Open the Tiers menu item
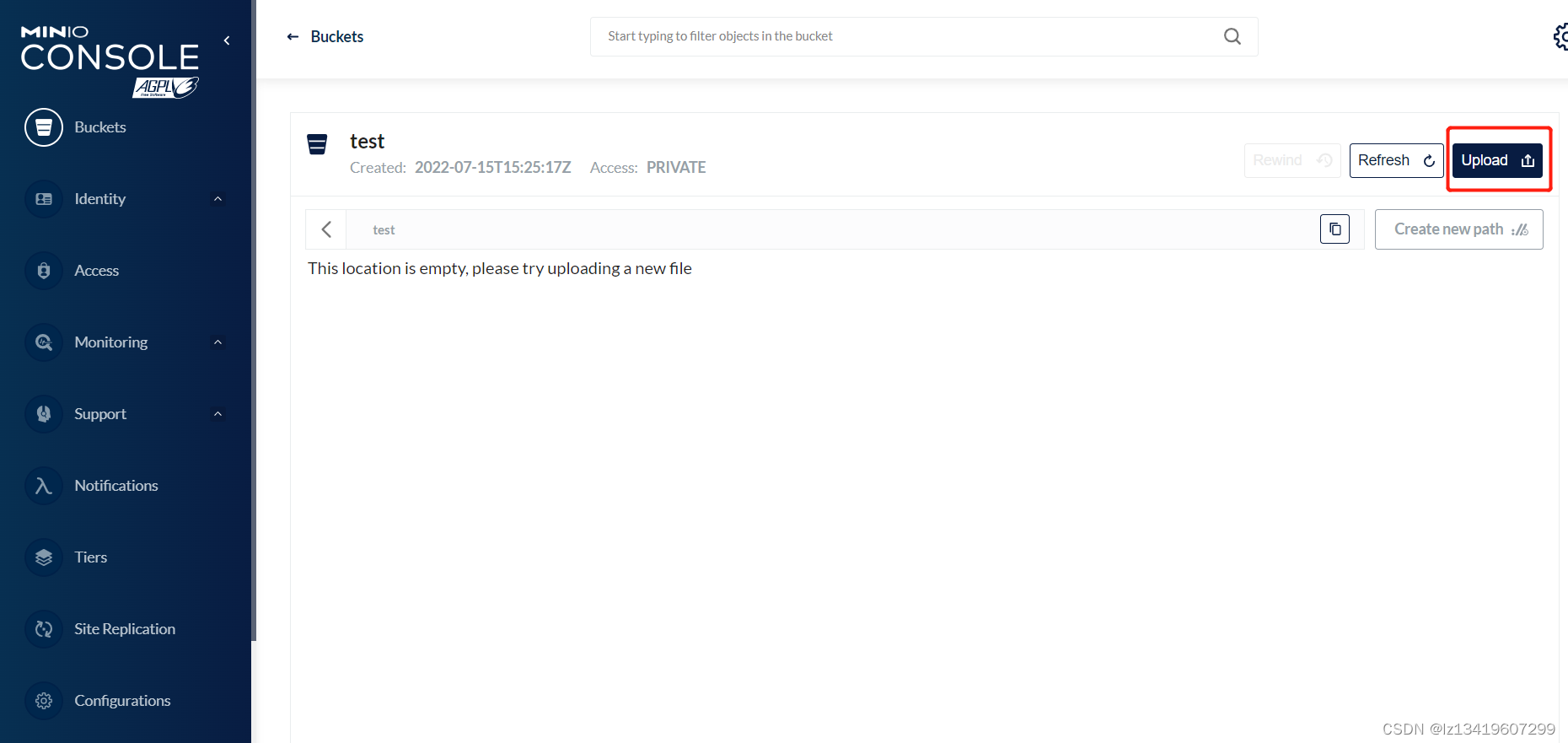Viewport: 1568px width, 743px height. click(x=91, y=557)
